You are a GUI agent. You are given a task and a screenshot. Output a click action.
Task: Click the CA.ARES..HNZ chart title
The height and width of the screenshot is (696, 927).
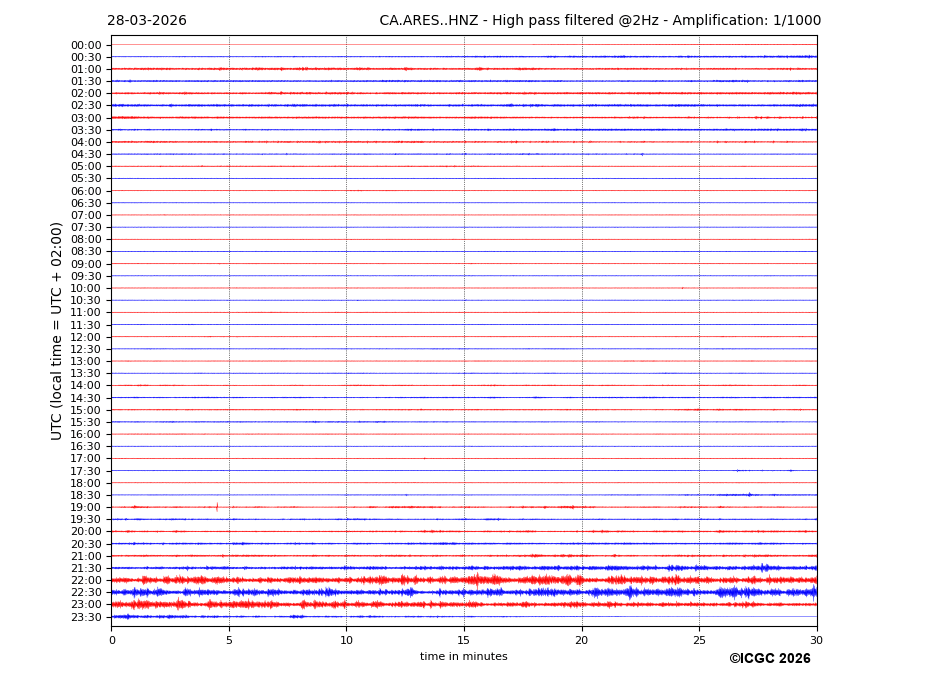pos(599,21)
